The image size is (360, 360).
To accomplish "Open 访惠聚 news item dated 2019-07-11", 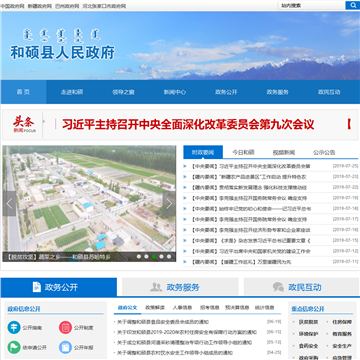I will coord(241,262).
